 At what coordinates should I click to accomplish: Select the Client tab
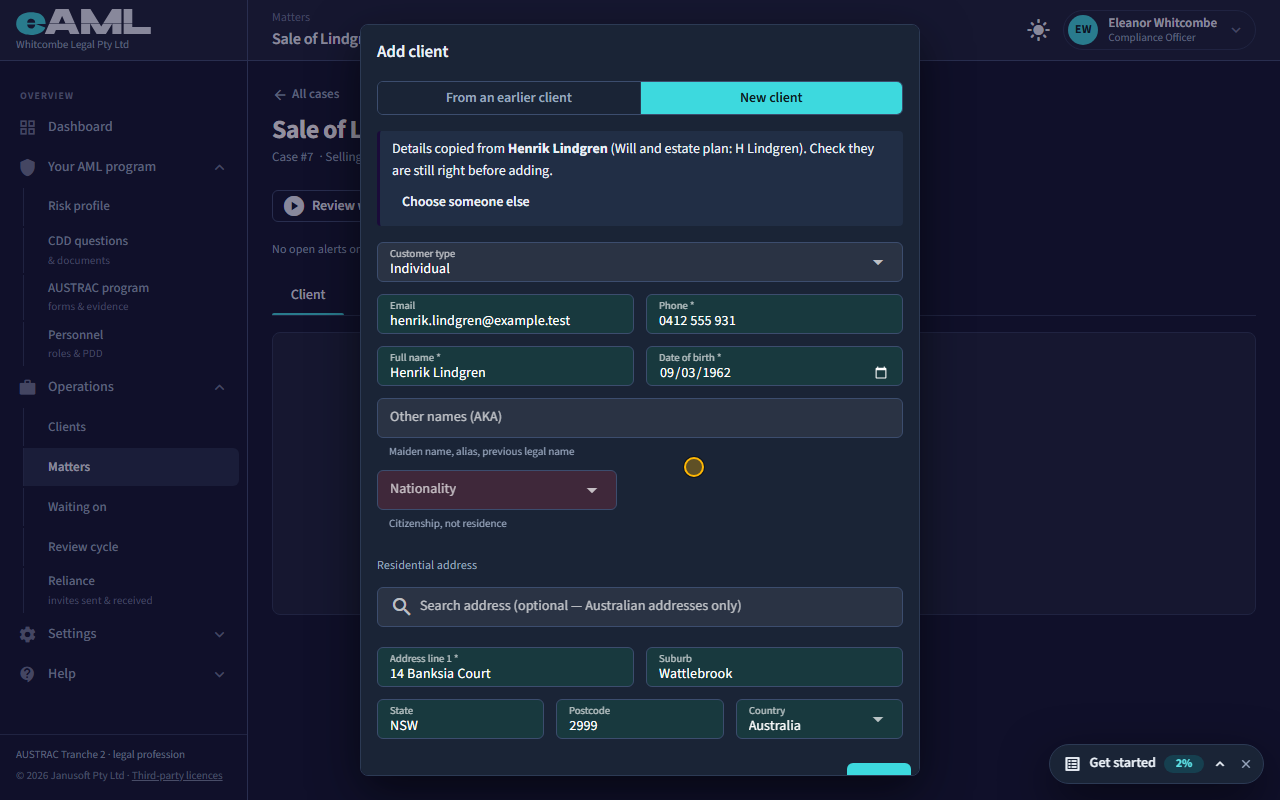coord(308,295)
